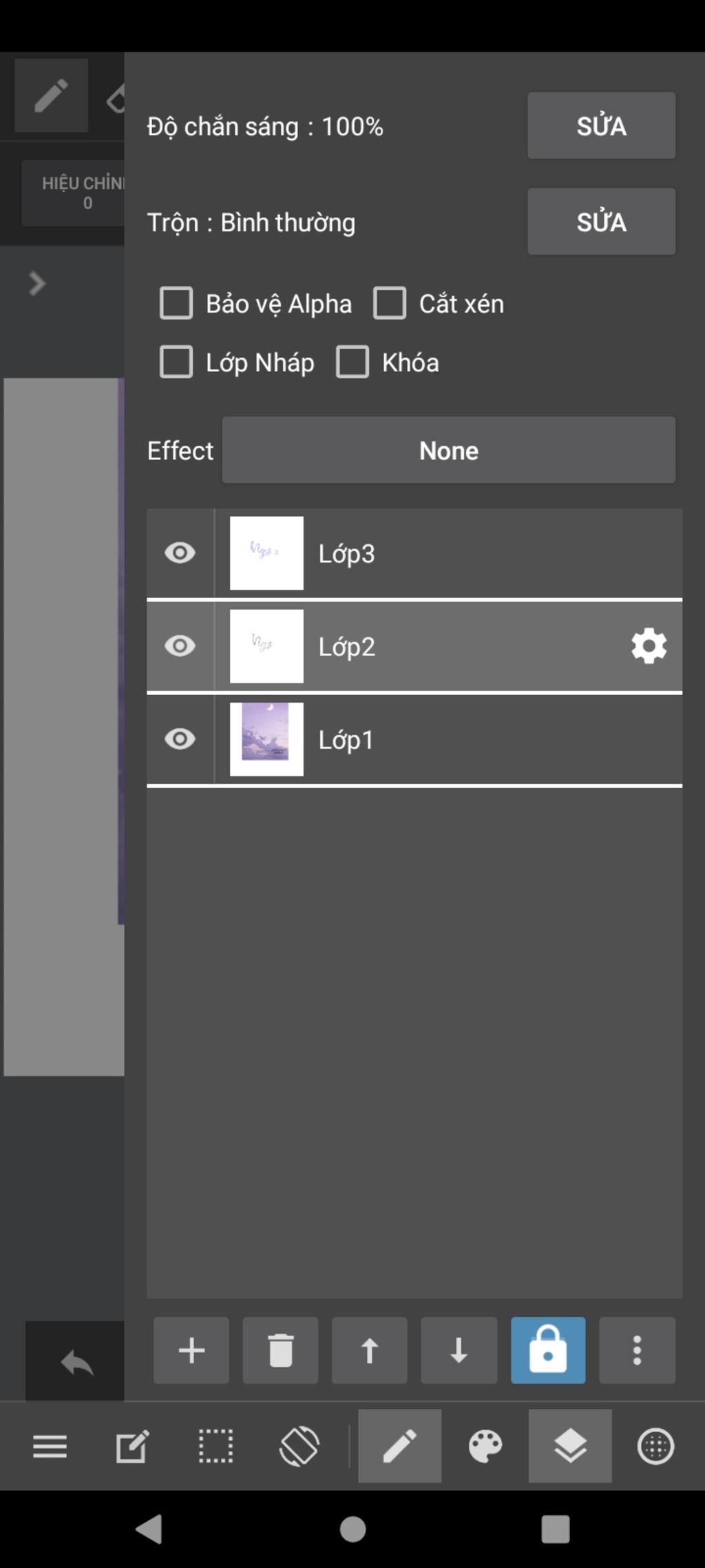Open the three-dot layer options menu
The height and width of the screenshot is (1568, 705).
coord(637,1350)
